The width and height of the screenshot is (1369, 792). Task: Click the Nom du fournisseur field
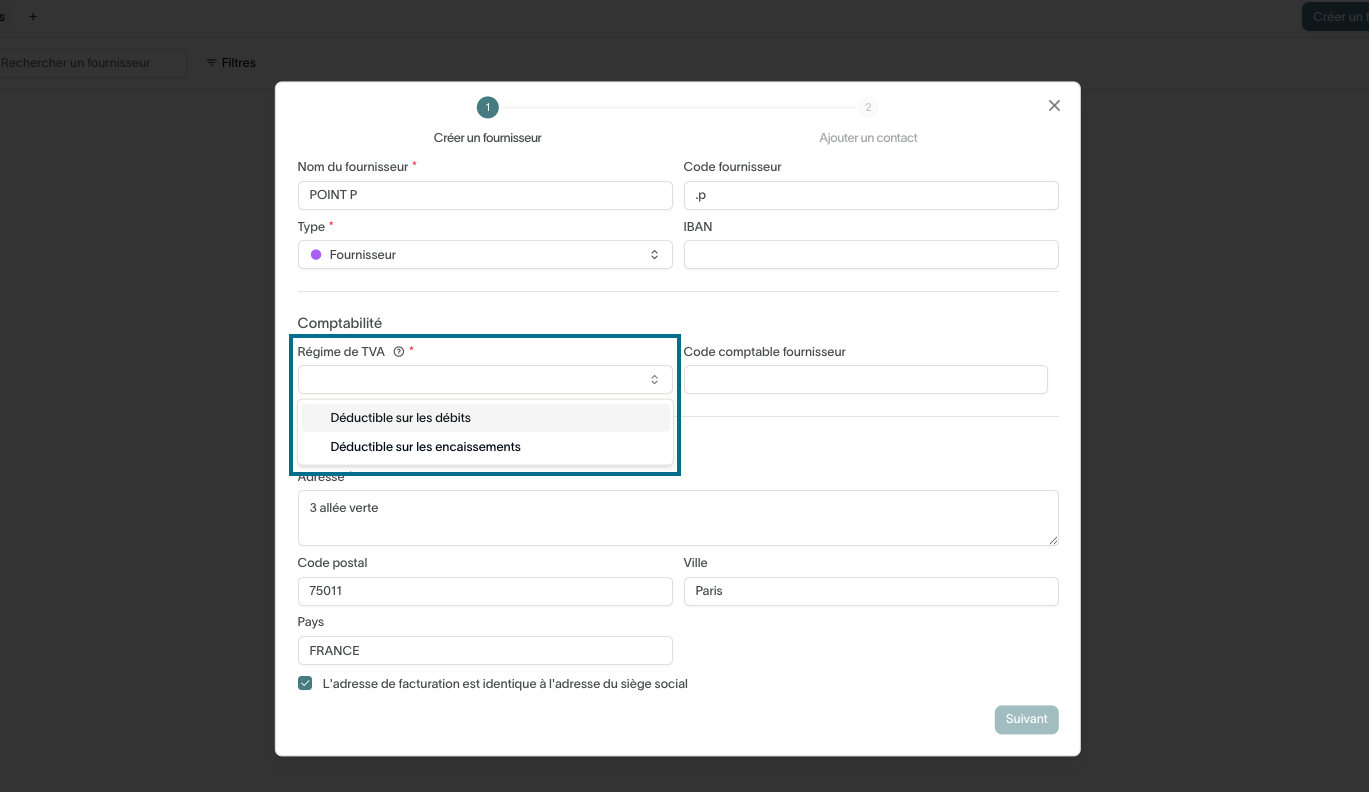click(x=485, y=195)
